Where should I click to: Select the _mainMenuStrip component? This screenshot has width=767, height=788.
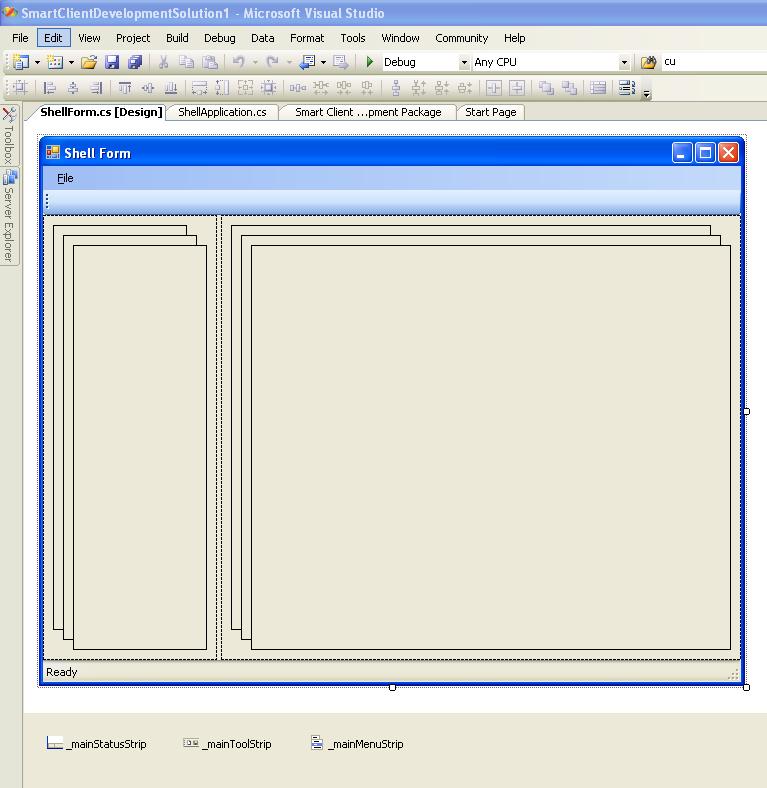(x=357, y=744)
